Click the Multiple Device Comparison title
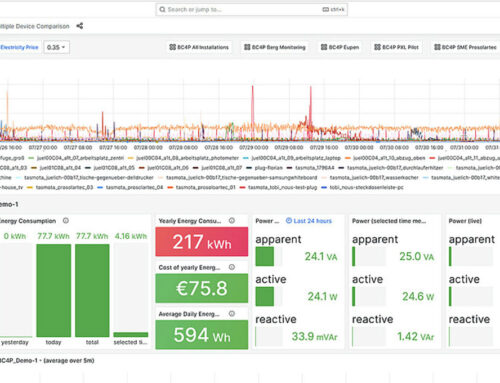This screenshot has height=383, width=500. tap(35, 26)
